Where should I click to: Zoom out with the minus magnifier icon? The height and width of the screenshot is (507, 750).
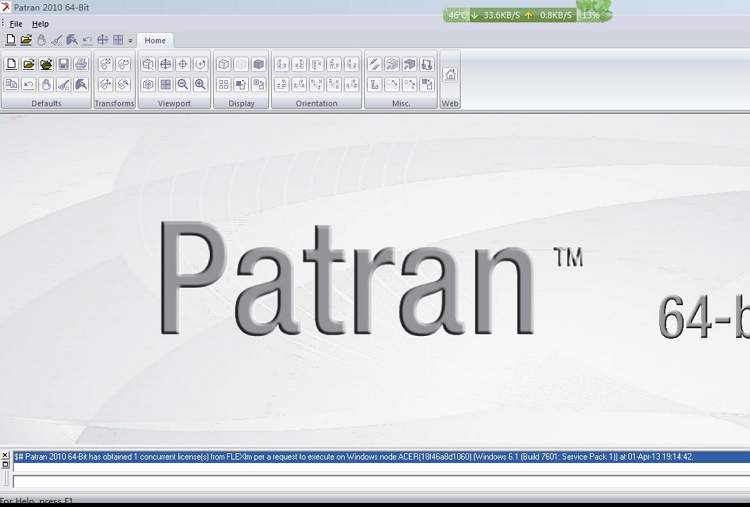coord(183,85)
